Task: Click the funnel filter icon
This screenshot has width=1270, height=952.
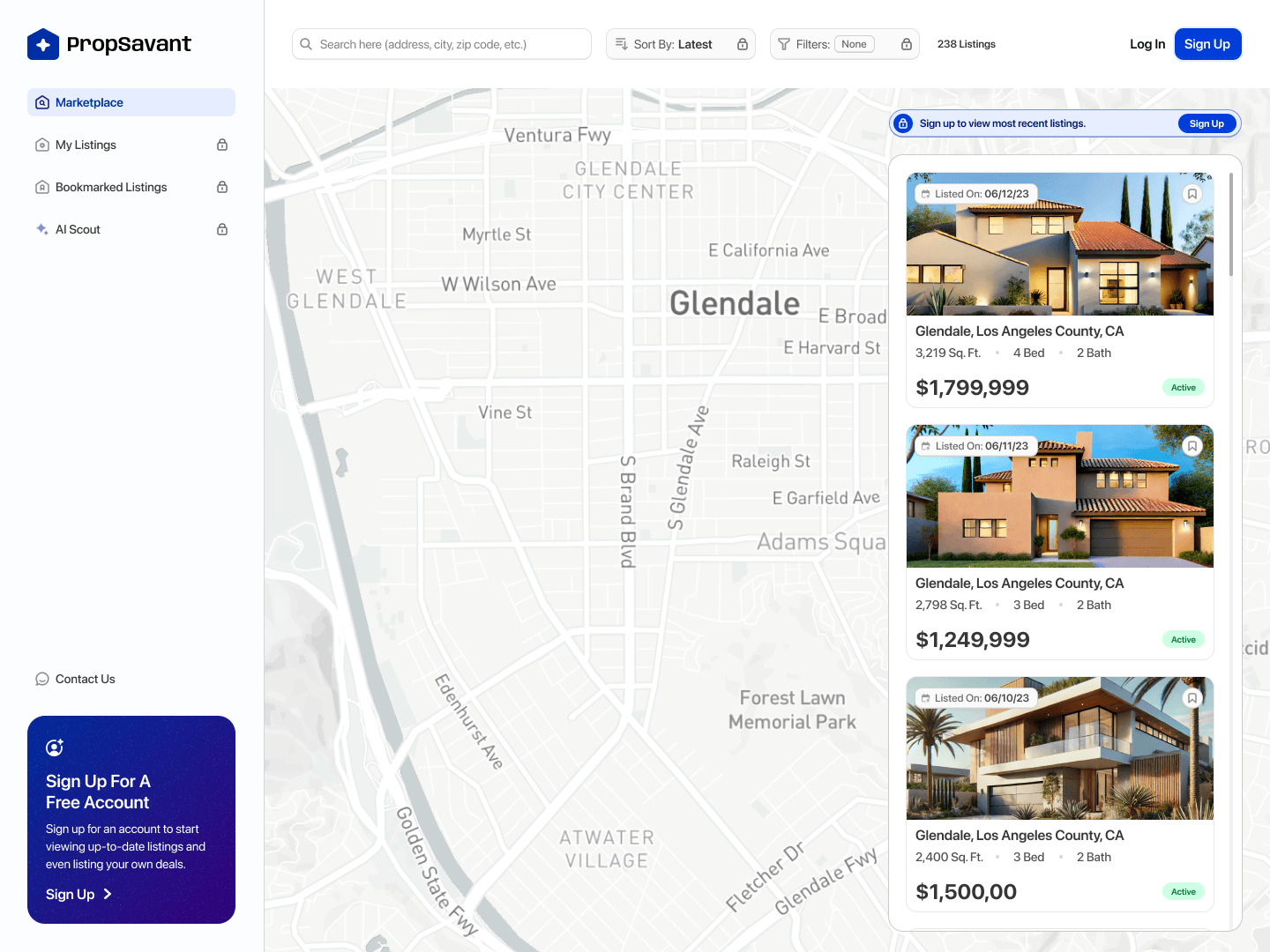Action: tap(784, 44)
